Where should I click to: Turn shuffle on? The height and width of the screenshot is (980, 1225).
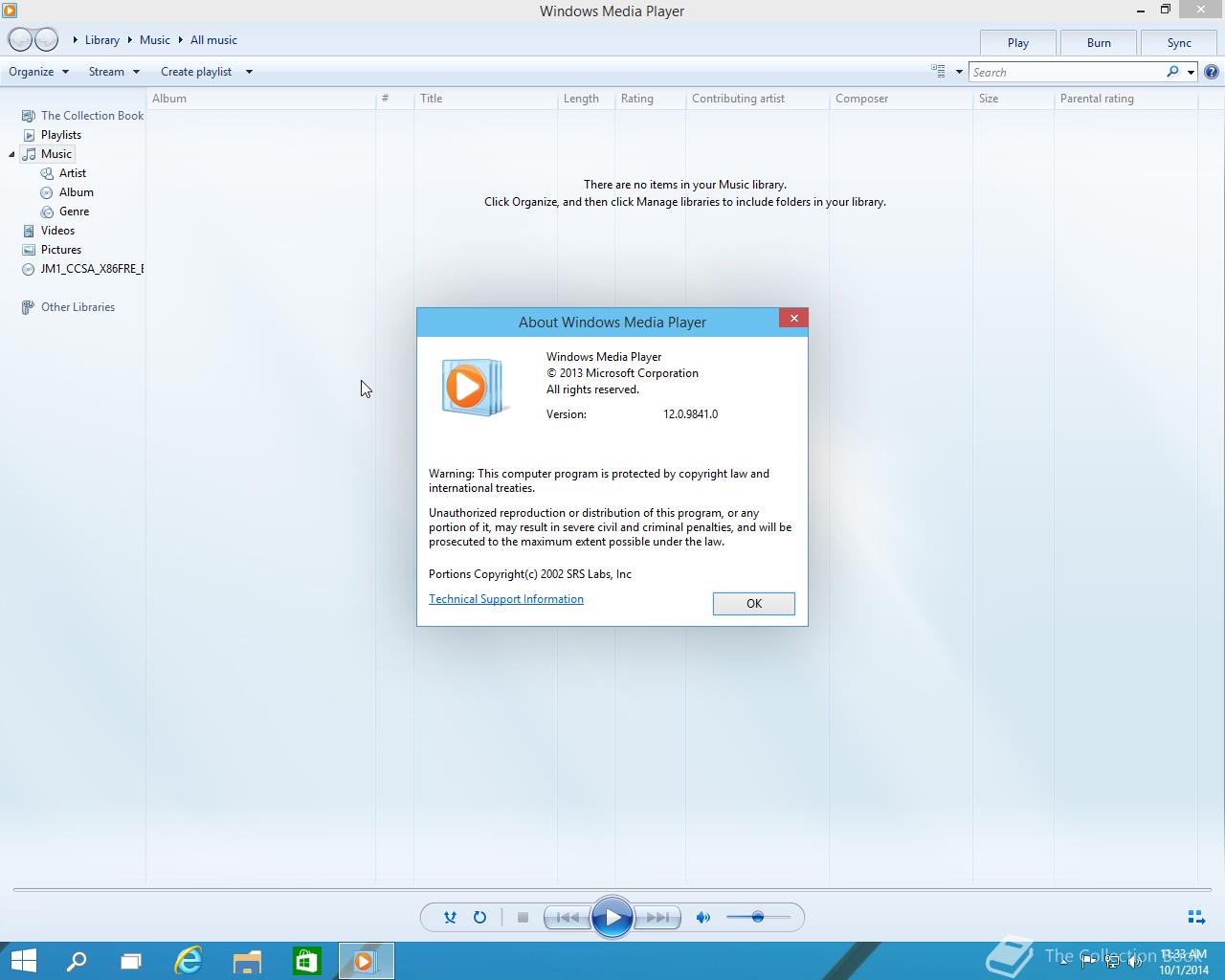point(450,917)
